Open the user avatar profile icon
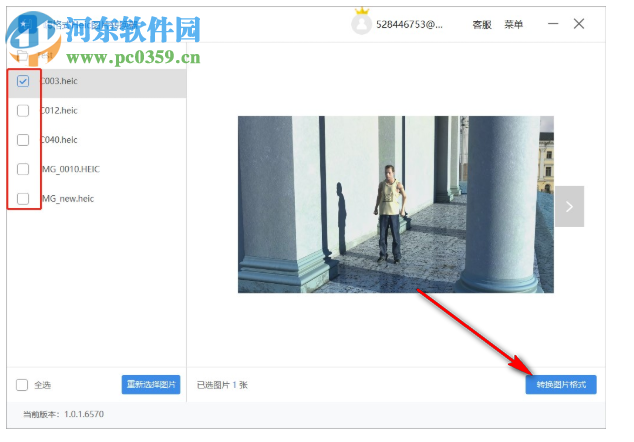Image resolution: width=634 pixels, height=442 pixels. pos(361,24)
